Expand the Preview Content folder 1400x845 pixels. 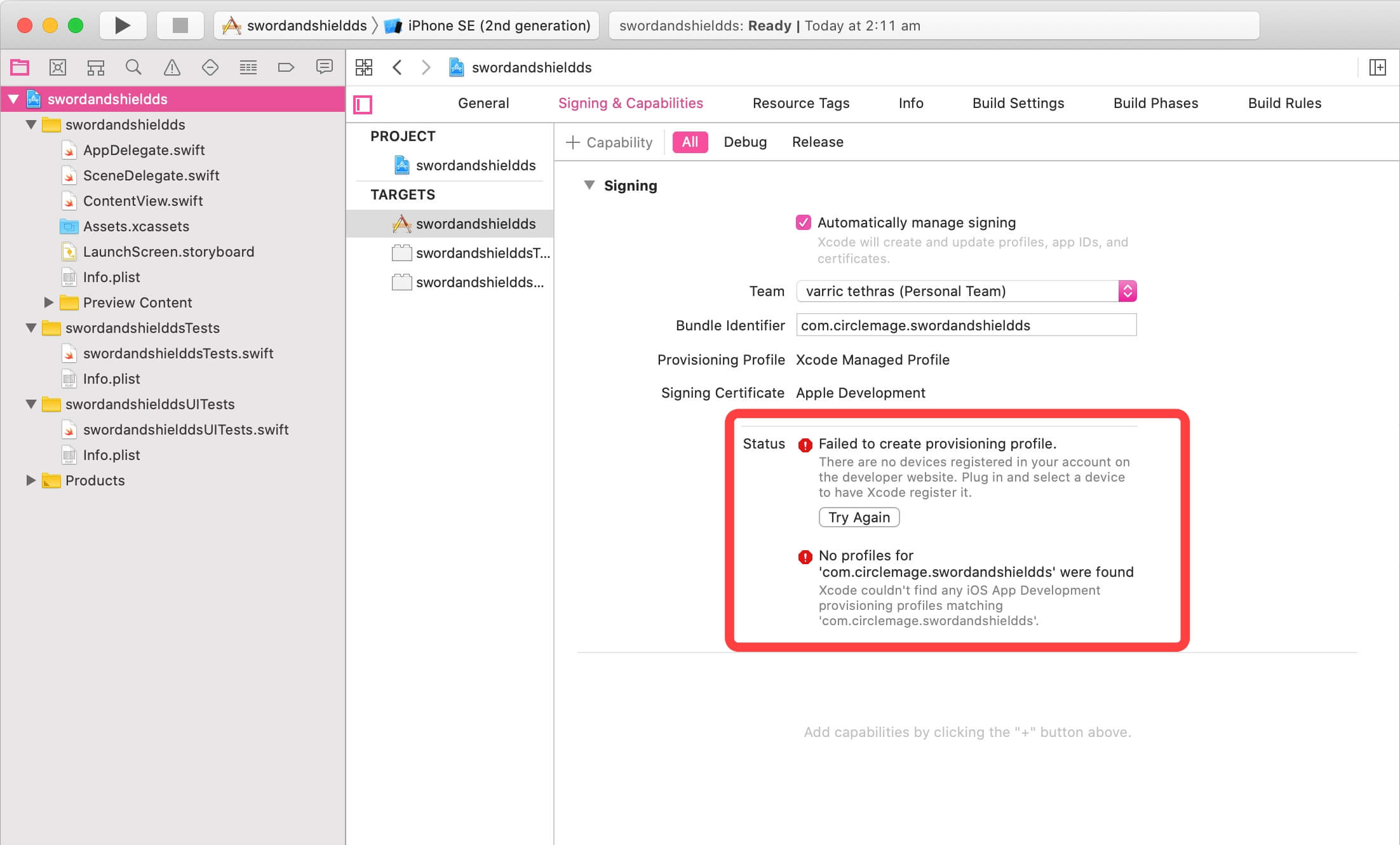[49, 302]
